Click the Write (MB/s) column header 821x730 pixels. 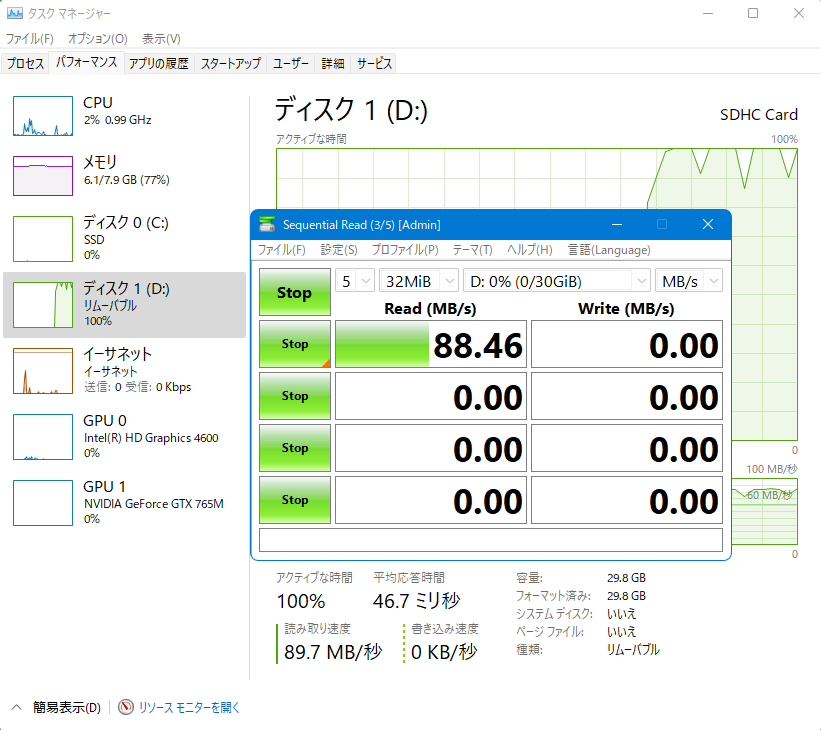coord(626,308)
